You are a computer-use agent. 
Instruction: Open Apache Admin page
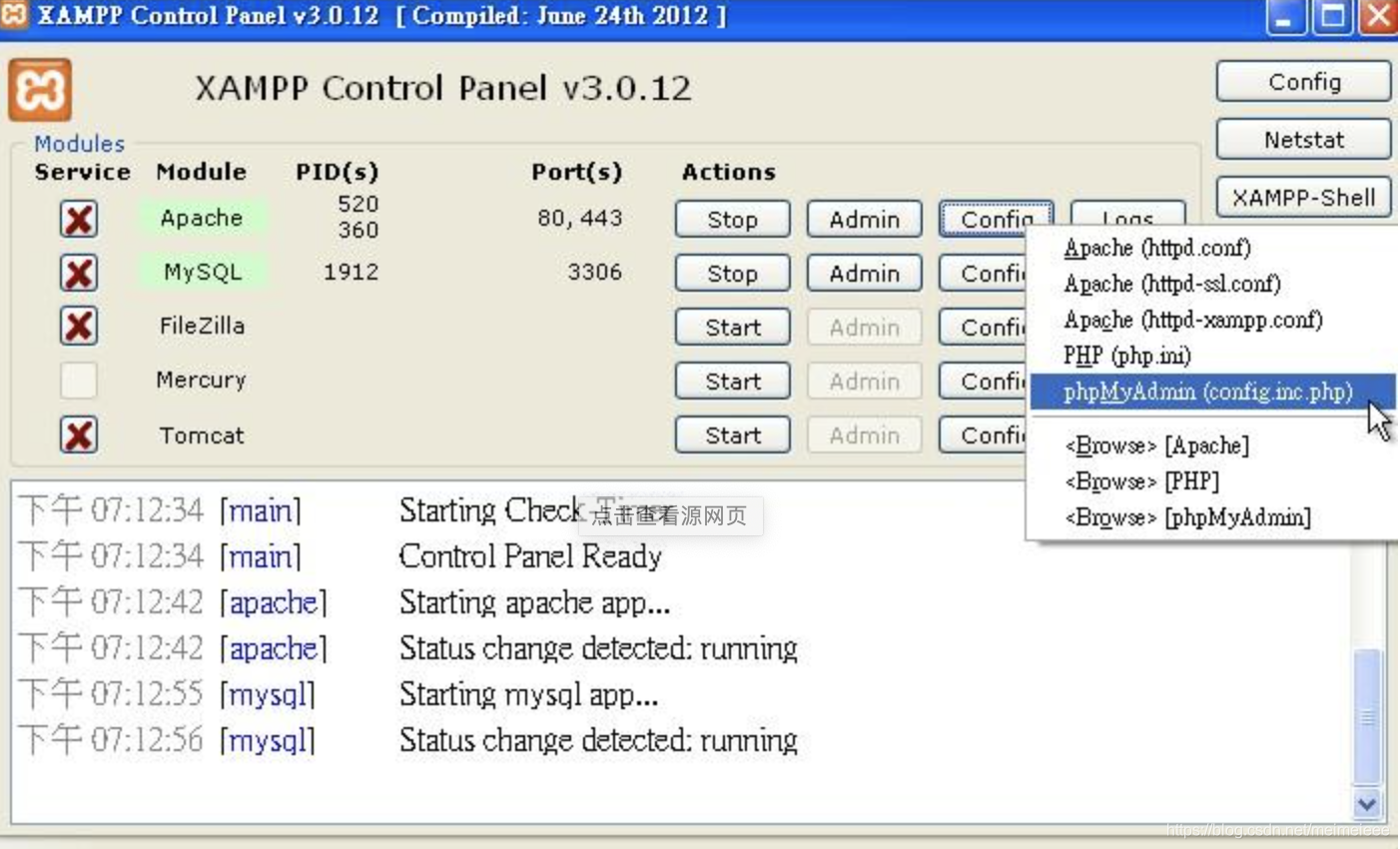tap(864, 220)
